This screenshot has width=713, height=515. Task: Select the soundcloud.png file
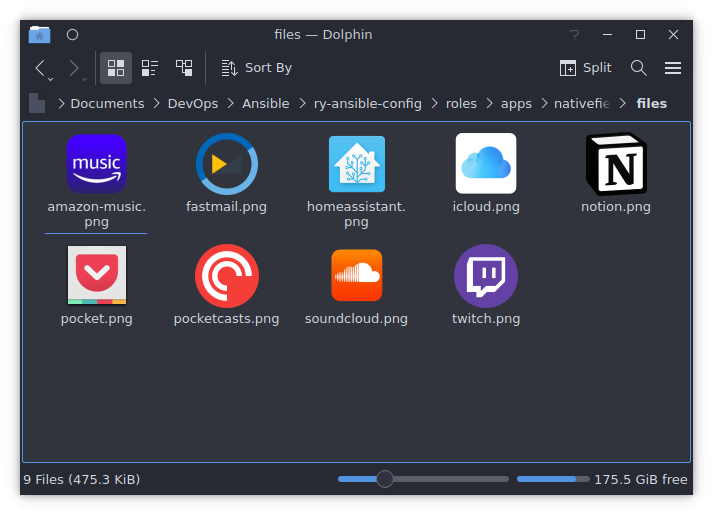coord(356,275)
